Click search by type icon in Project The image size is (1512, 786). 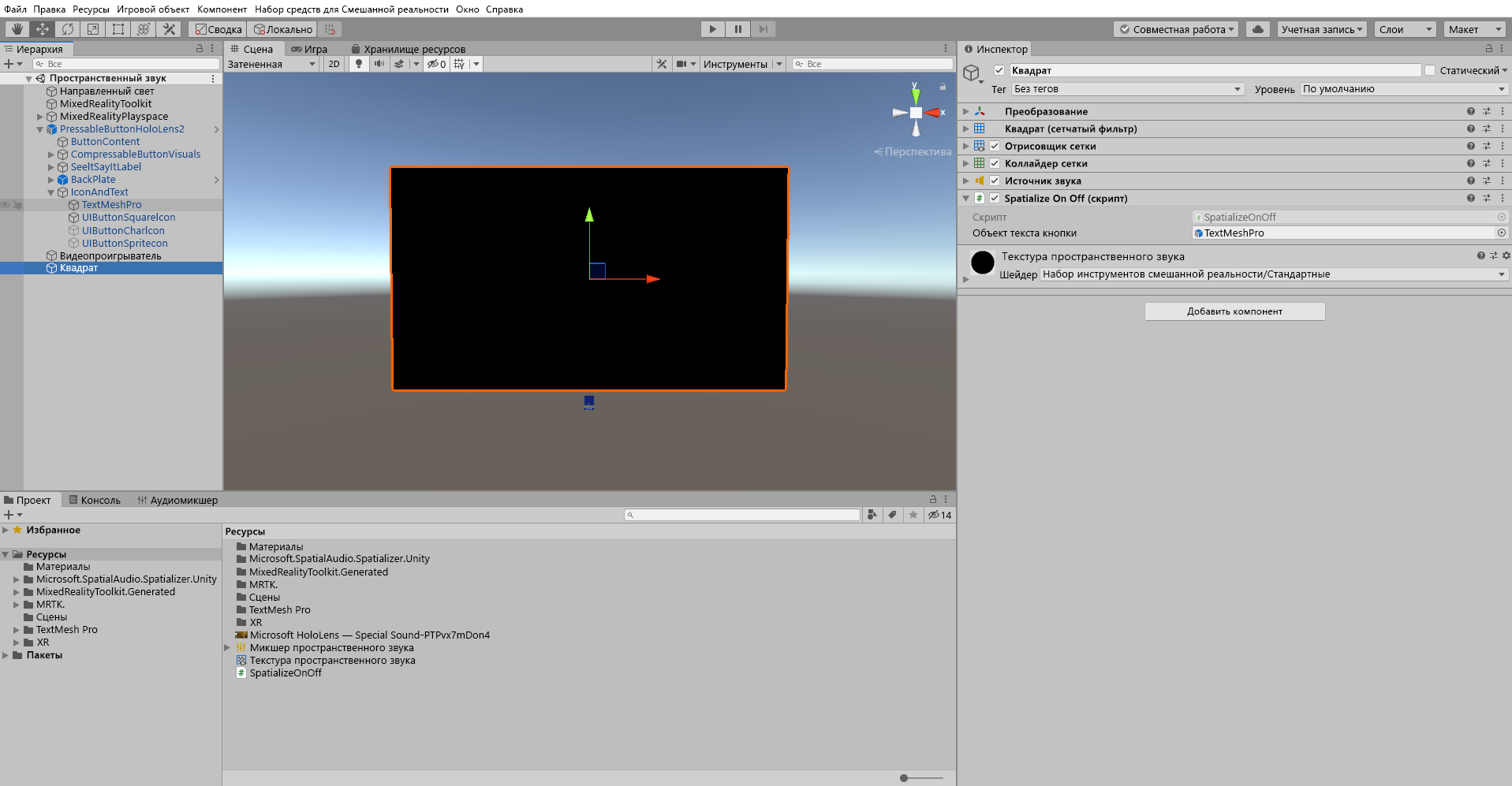click(872, 515)
